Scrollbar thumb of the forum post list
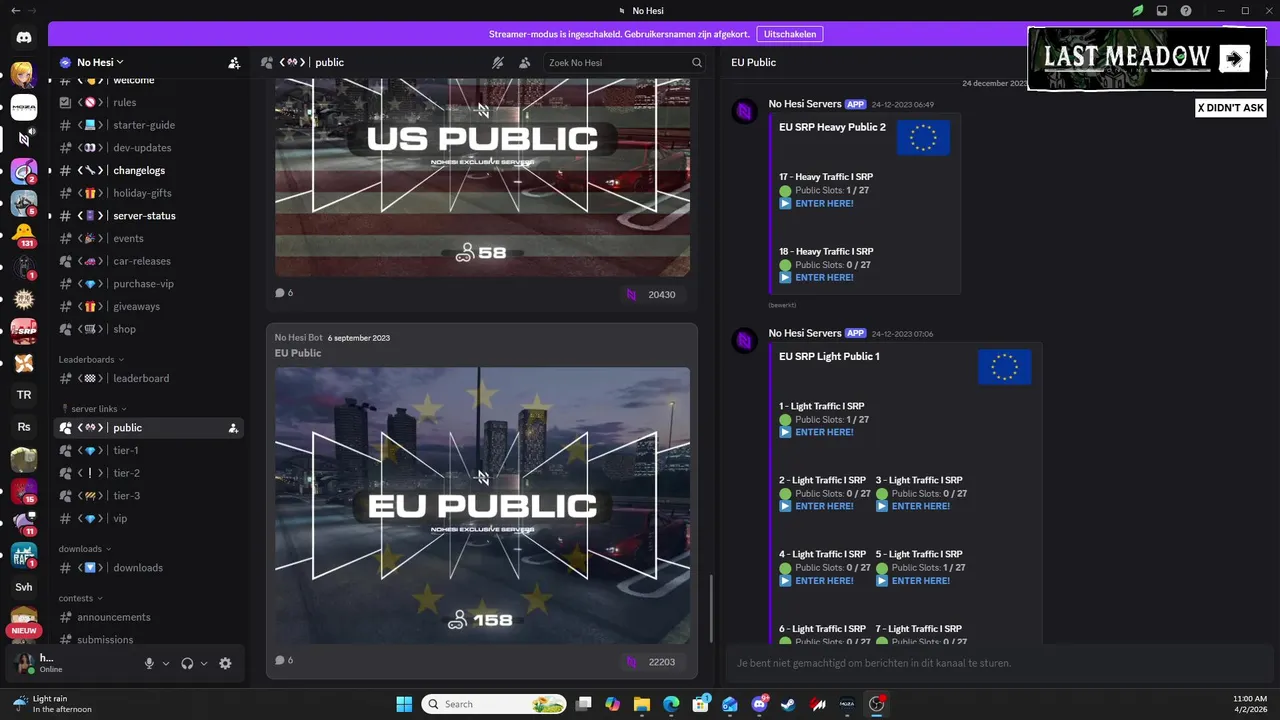This screenshot has height=720, width=1280. pyautogui.click(x=712, y=609)
